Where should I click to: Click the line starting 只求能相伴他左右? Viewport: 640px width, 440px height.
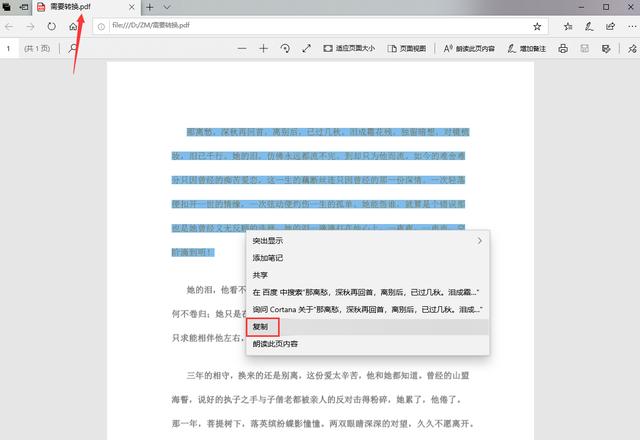(x=209, y=338)
